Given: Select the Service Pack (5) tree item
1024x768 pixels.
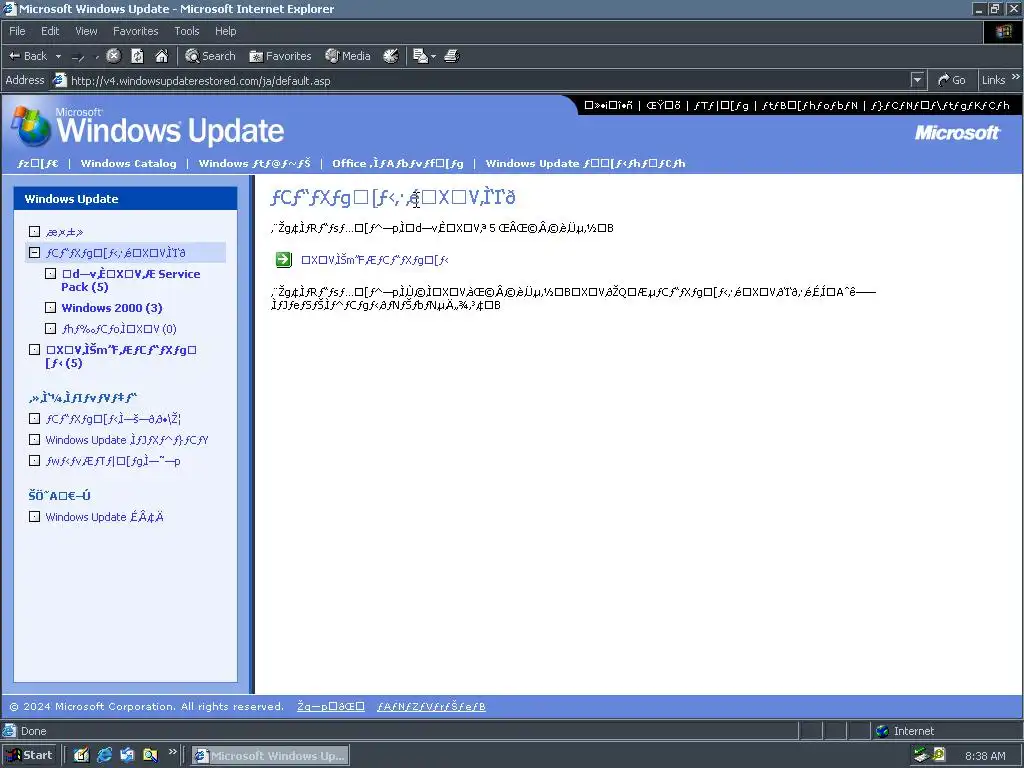Looking at the screenshot, I should point(131,280).
